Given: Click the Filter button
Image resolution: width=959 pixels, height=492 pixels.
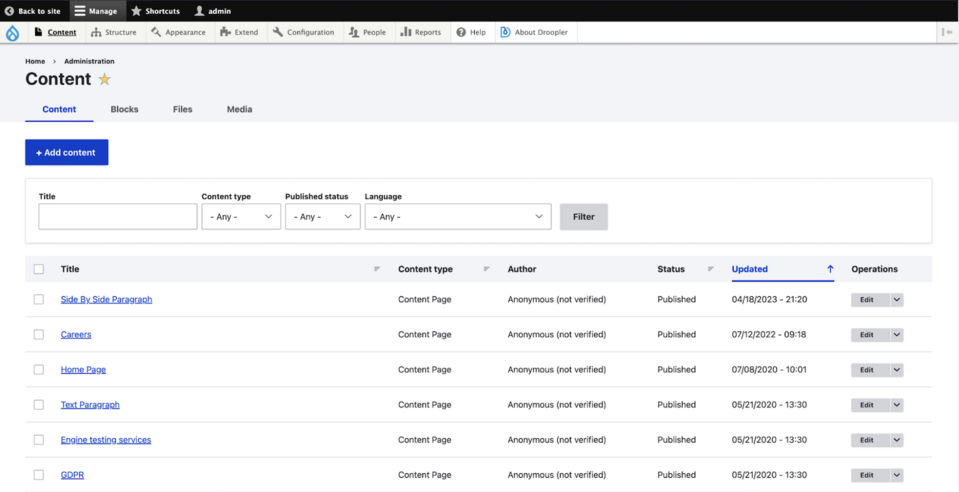Looking at the screenshot, I should tap(583, 217).
